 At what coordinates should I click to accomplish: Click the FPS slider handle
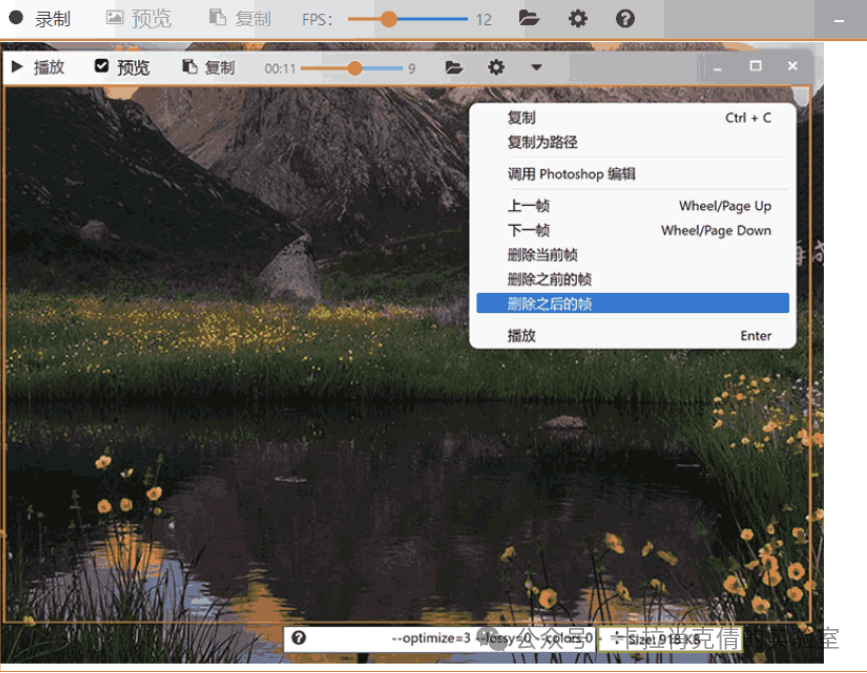389,19
